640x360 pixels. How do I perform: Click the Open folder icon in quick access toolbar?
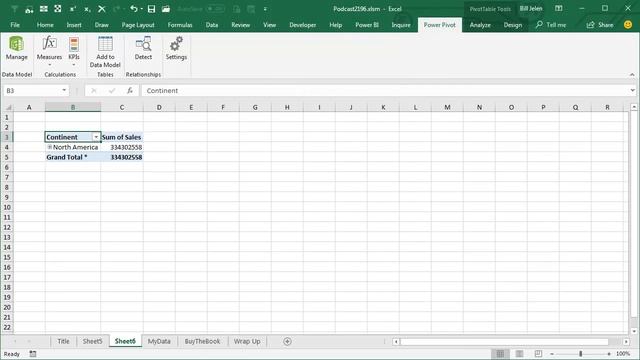[x=166, y=9]
